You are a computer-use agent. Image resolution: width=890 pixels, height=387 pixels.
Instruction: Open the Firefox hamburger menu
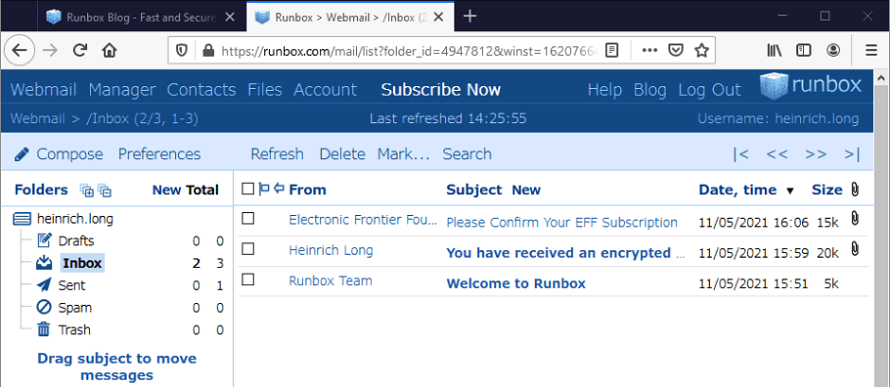tap(871, 51)
